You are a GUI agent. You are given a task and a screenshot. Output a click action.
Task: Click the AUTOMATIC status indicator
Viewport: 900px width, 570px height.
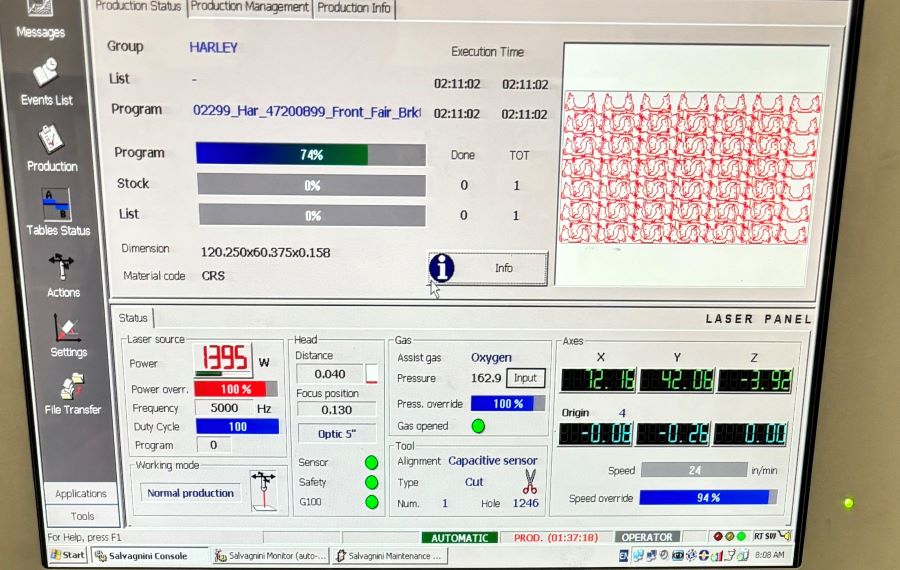[460, 537]
